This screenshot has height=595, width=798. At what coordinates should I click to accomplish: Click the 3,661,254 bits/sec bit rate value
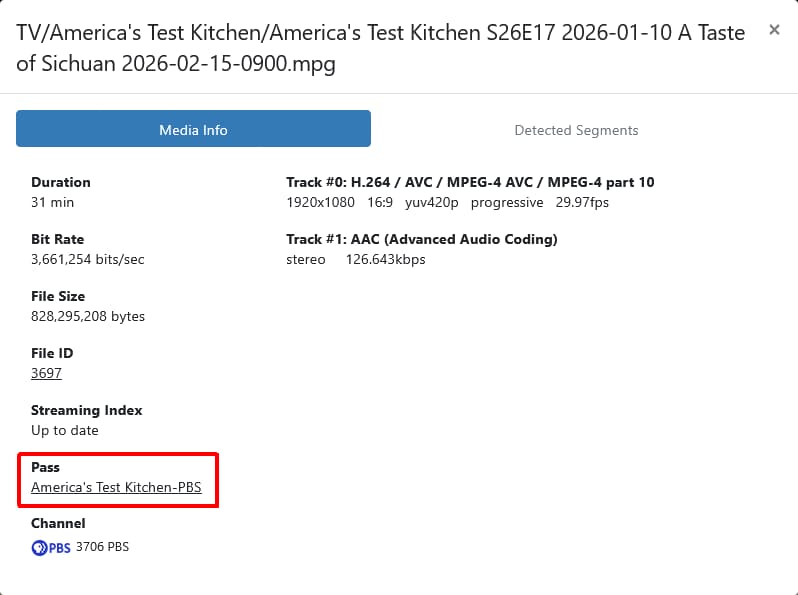[88, 259]
